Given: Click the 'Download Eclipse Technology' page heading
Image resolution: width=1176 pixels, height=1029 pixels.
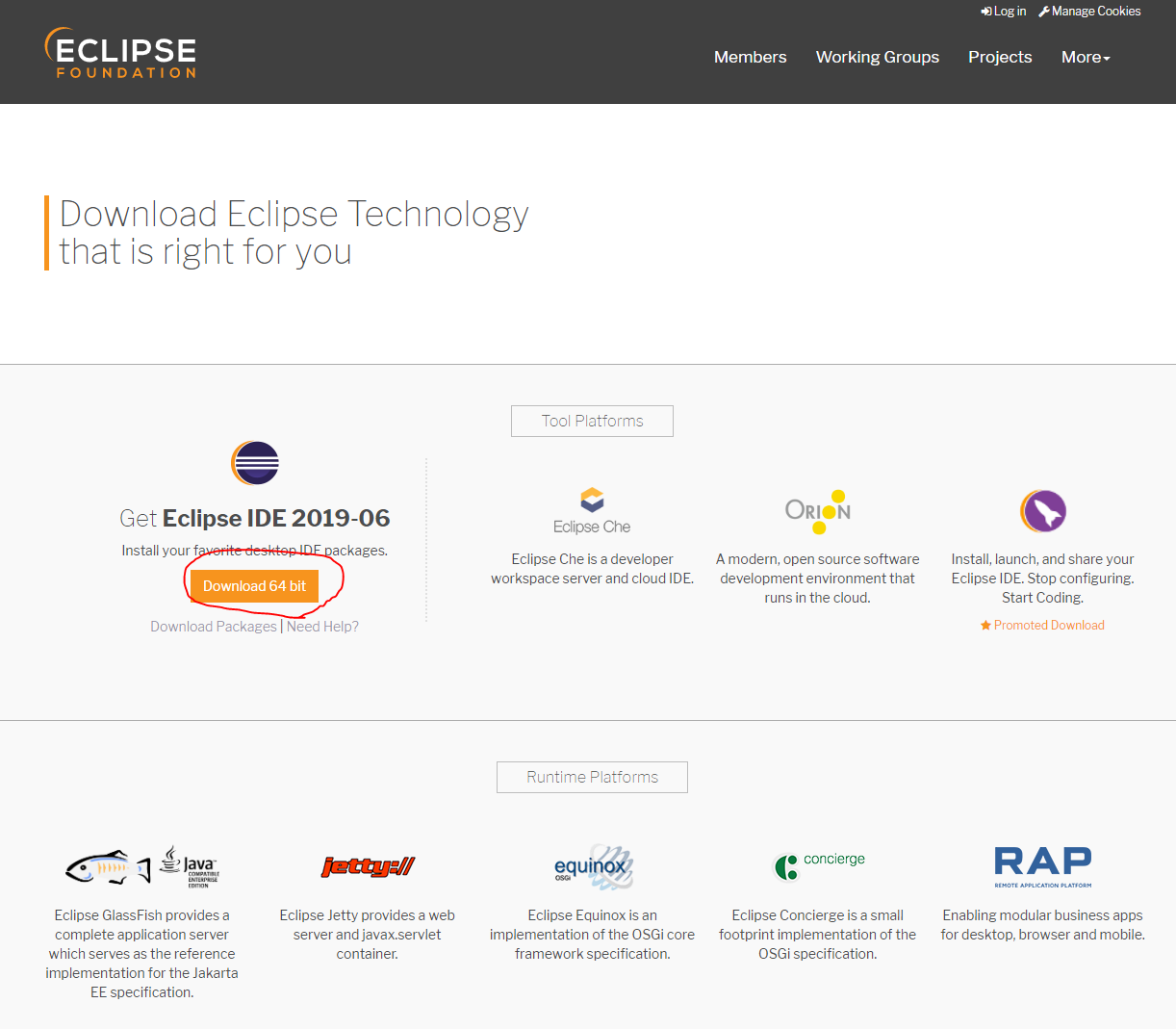Looking at the screenshot, I should (x=294, y=233).
